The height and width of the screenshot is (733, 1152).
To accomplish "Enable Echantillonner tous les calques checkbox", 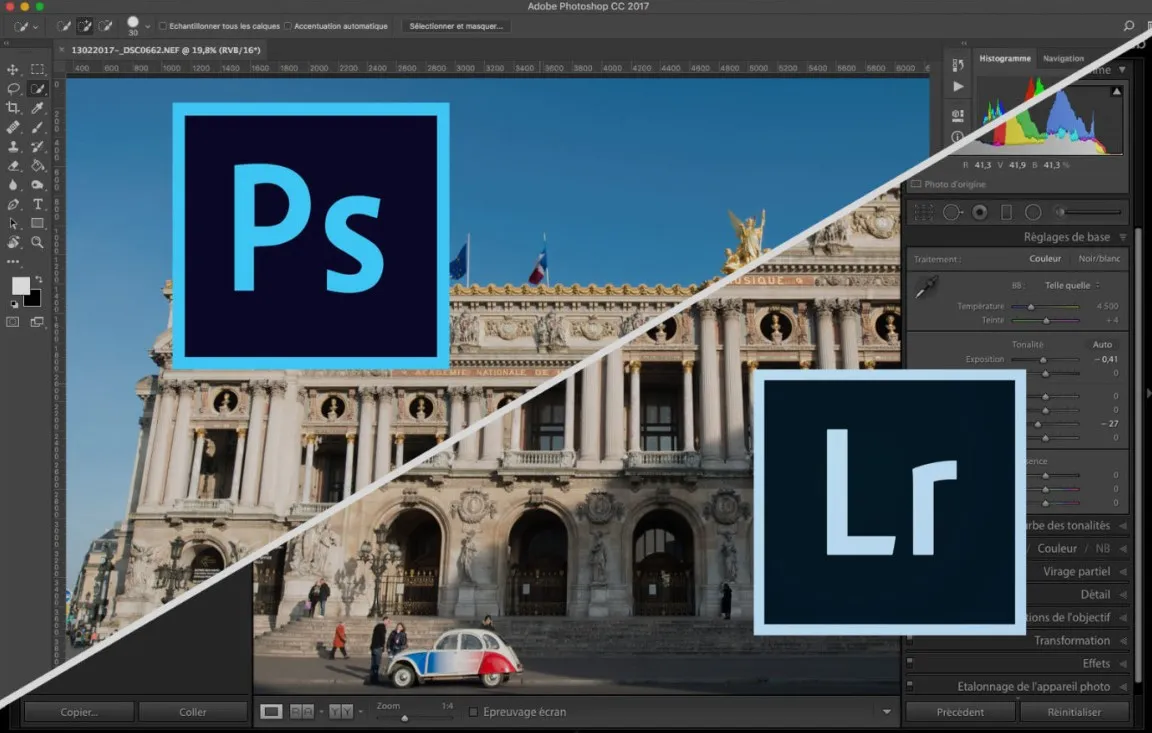I will [163, 26].
